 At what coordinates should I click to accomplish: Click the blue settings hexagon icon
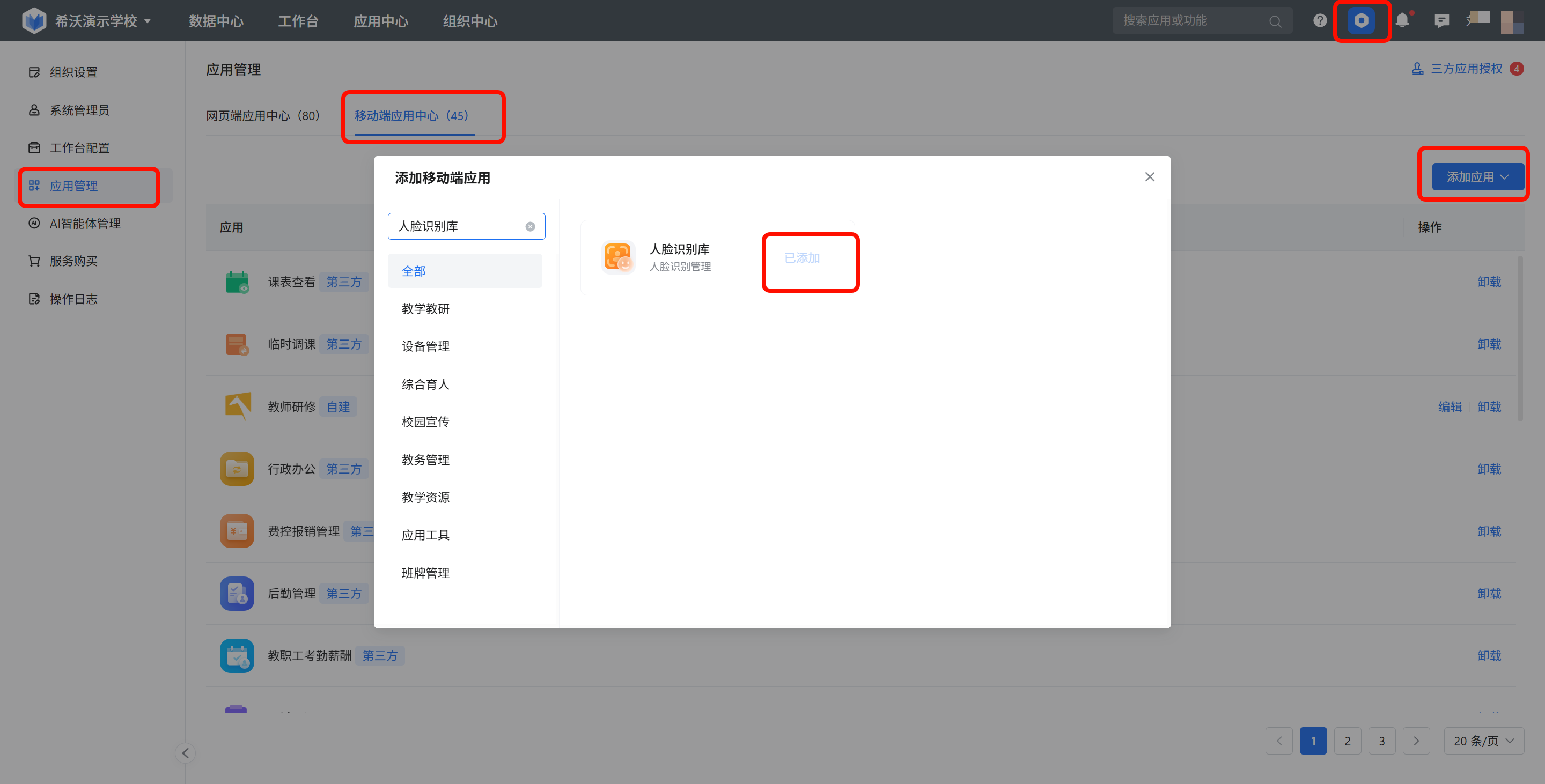click(x=1361, y=21)
